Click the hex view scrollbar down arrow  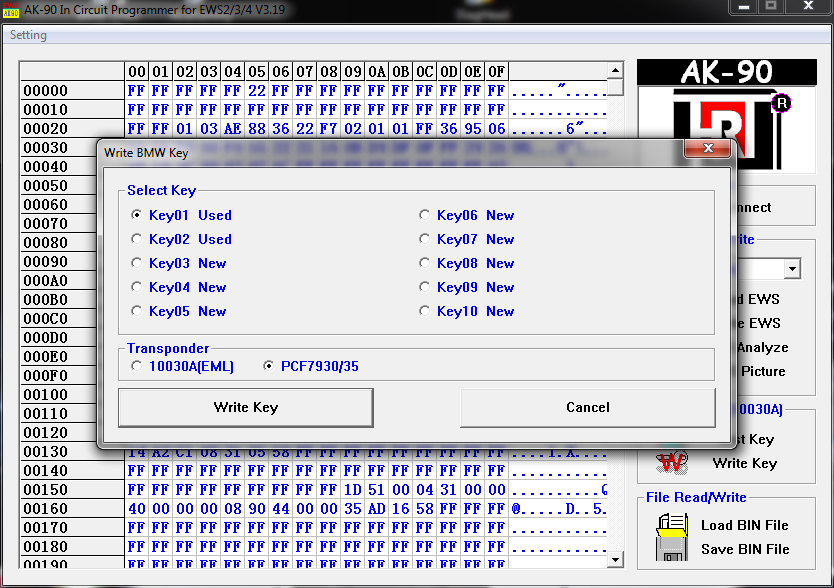click(616, 559)
